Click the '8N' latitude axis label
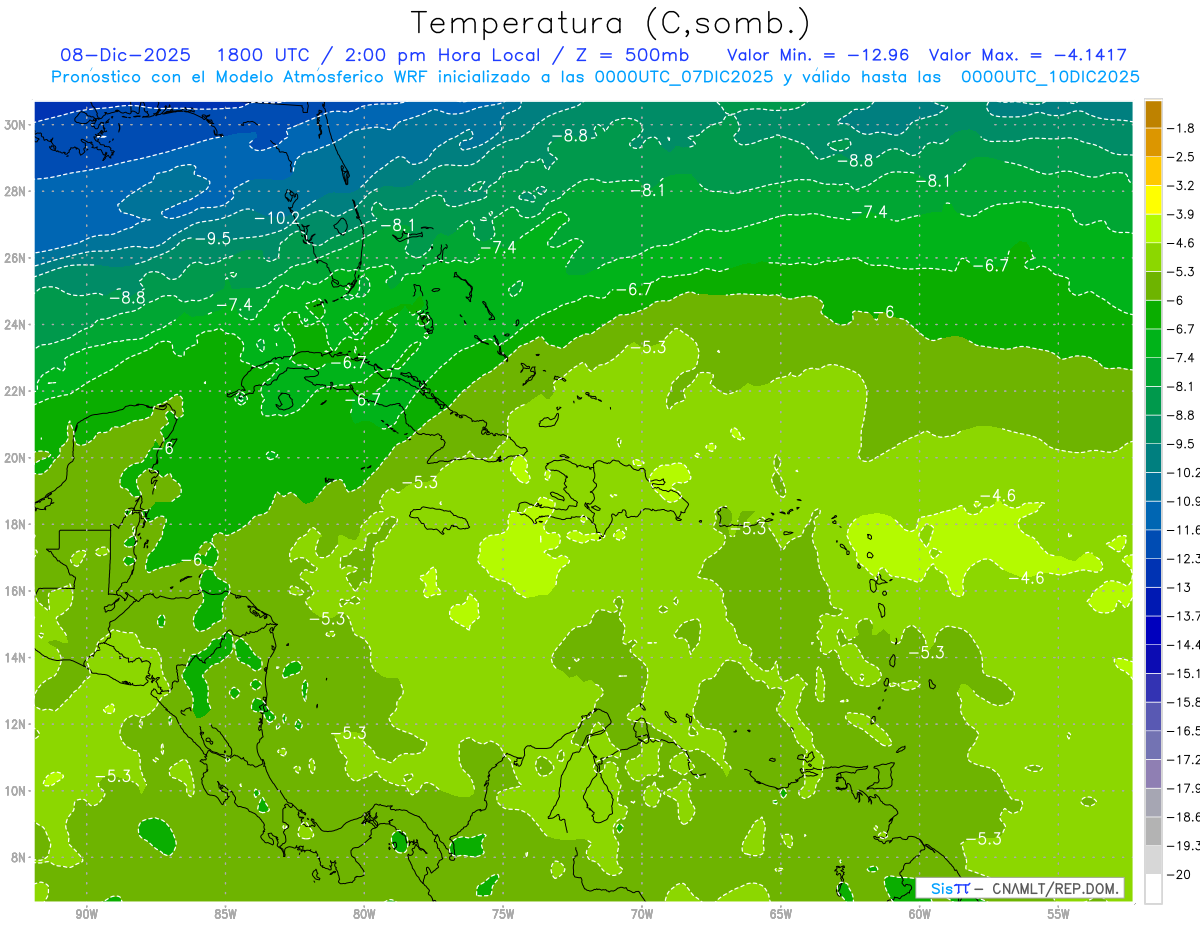 point(19,858)
